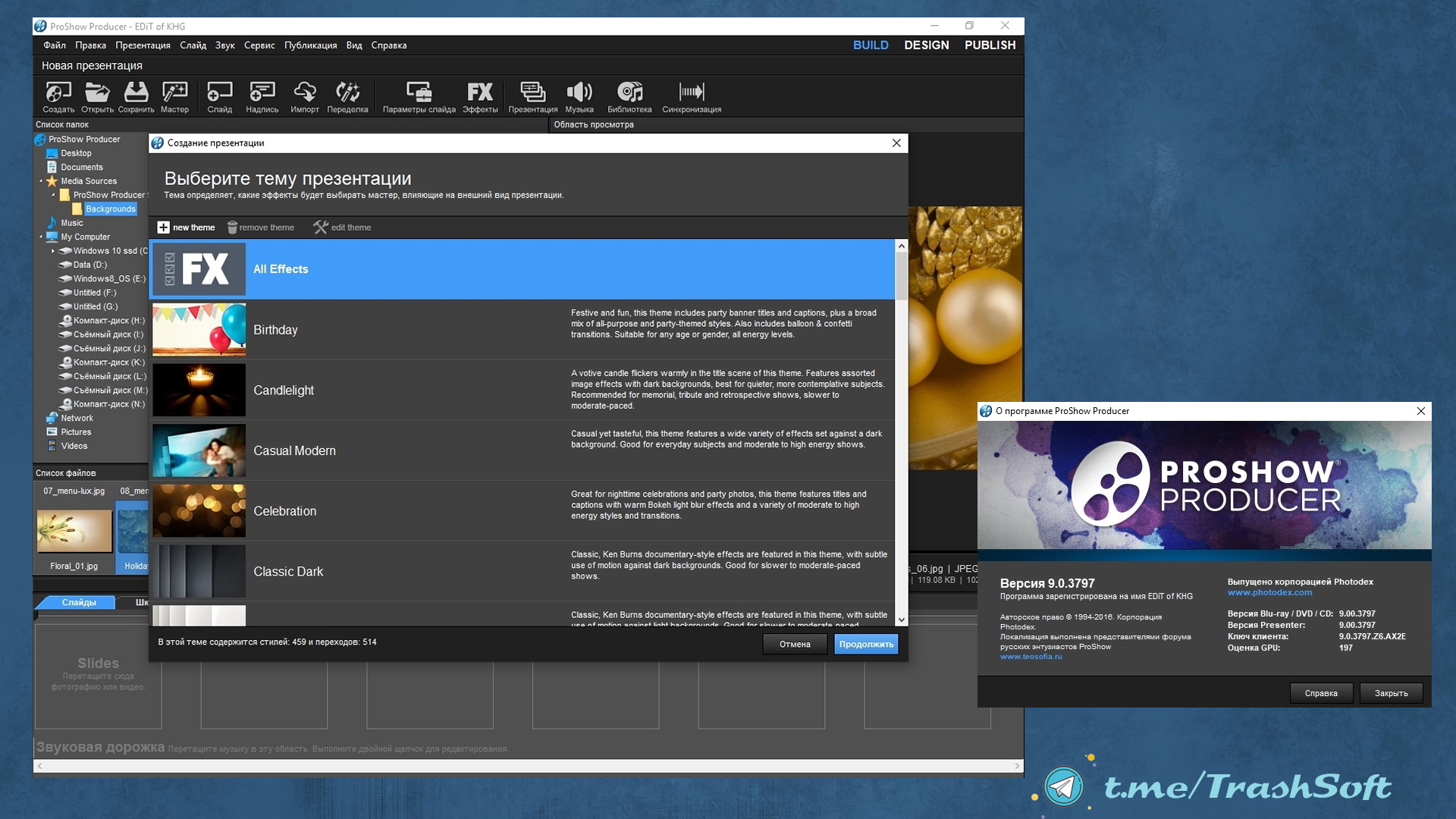Collapse the My Computer tree node
The image size is (1456, 819).
point(41,237)
